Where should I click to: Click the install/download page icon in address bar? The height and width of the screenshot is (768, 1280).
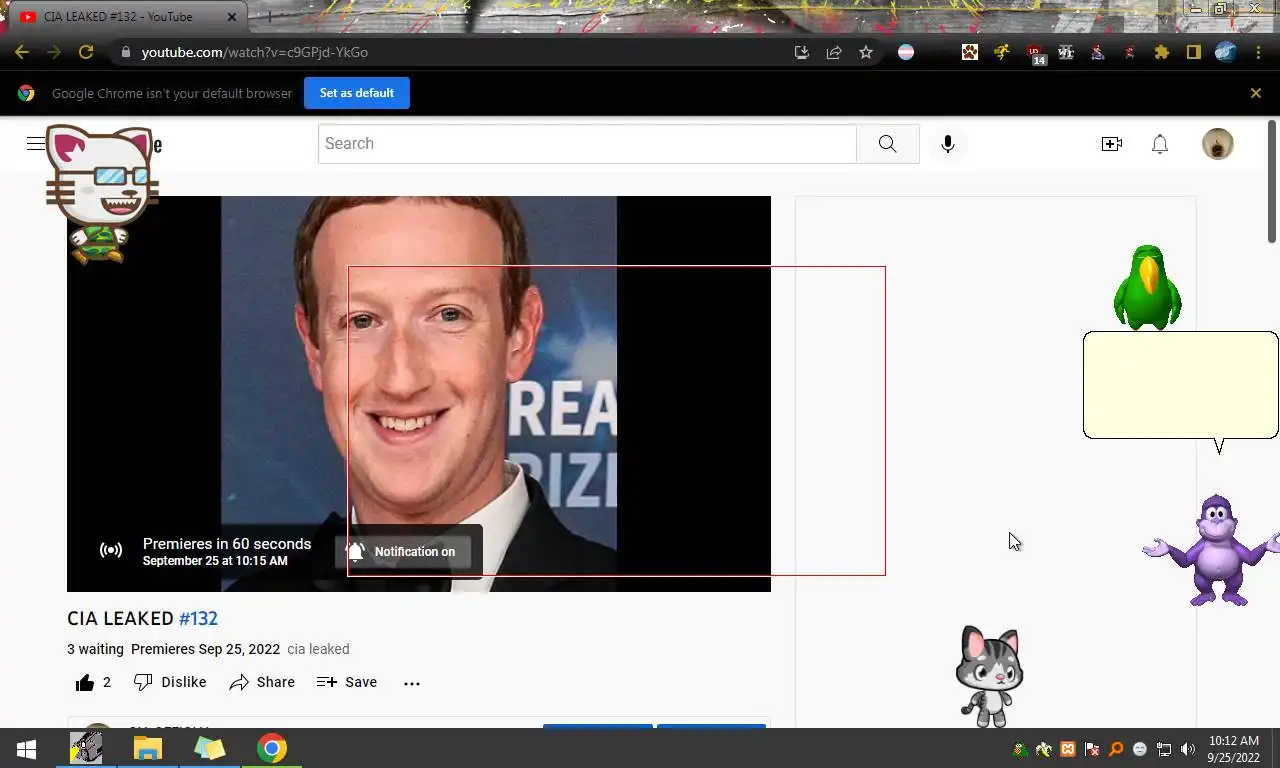pyautogui.click(x=802, y=52)
